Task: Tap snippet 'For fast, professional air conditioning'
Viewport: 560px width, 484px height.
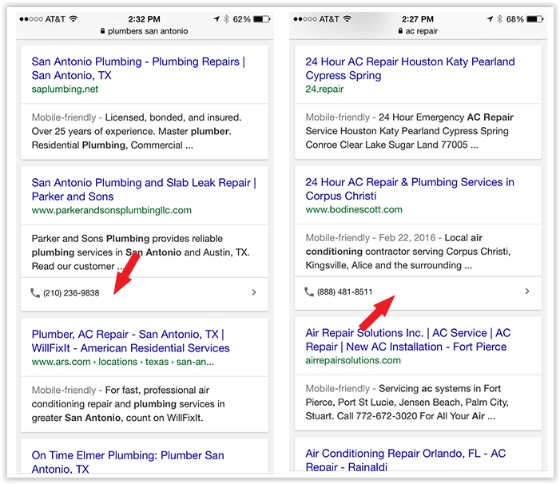Action: [x=128, y=404]
